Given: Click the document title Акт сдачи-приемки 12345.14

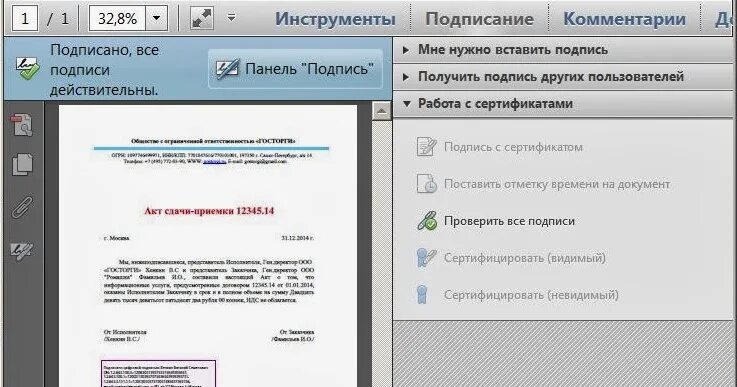Looking at the screenshot, I should pos(209,211).
